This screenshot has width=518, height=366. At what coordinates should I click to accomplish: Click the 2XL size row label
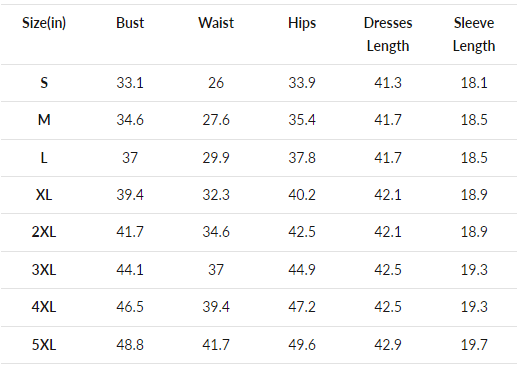[x=44, y=232]
